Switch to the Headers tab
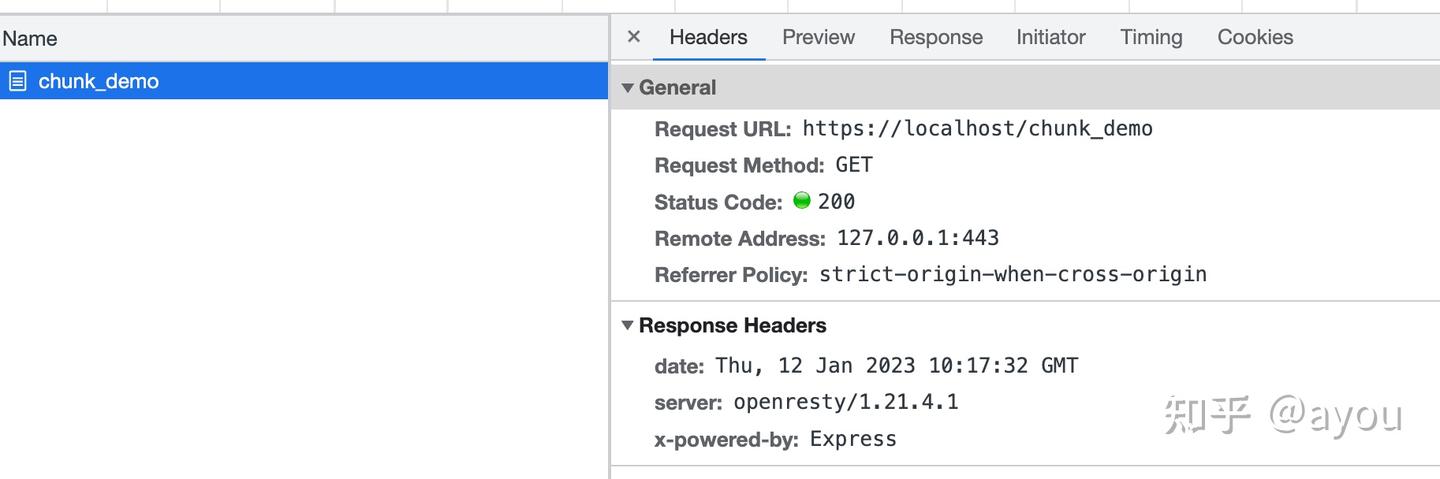1440x479 pixels. click(x=708, y=37)
